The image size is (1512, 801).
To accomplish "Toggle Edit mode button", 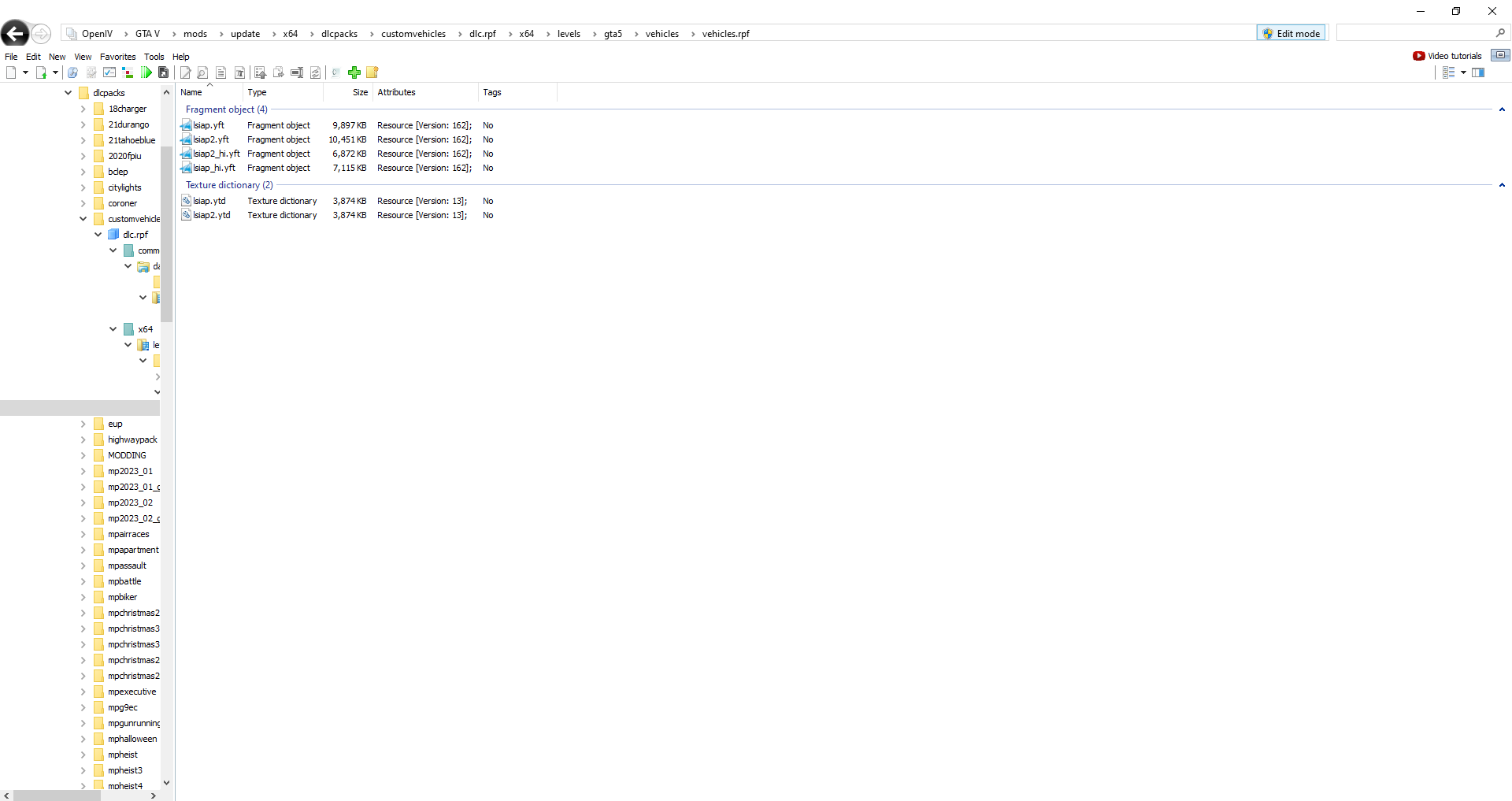I will pos(1291,33).
